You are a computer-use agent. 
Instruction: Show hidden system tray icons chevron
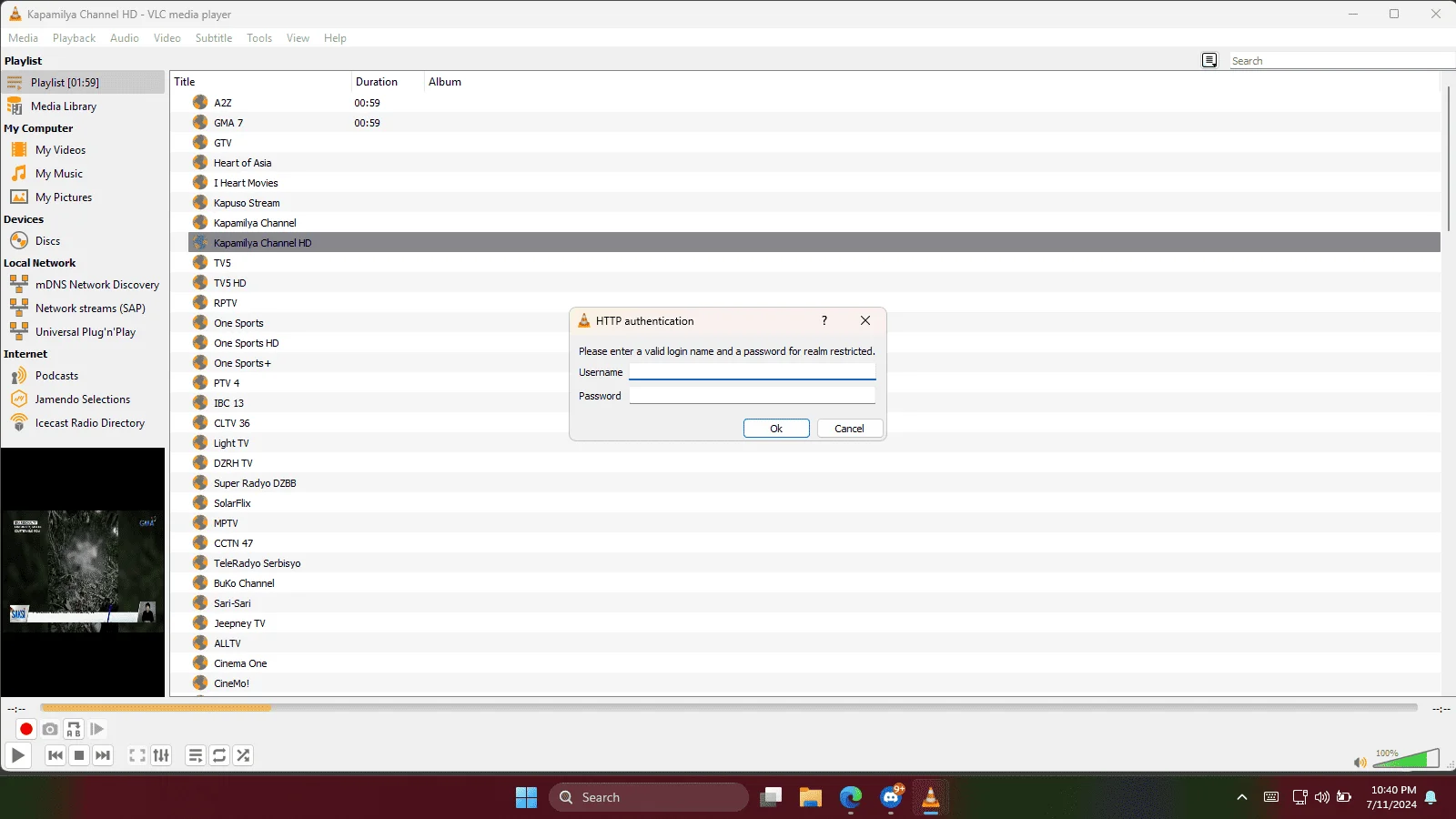(x=1241, y=797)
